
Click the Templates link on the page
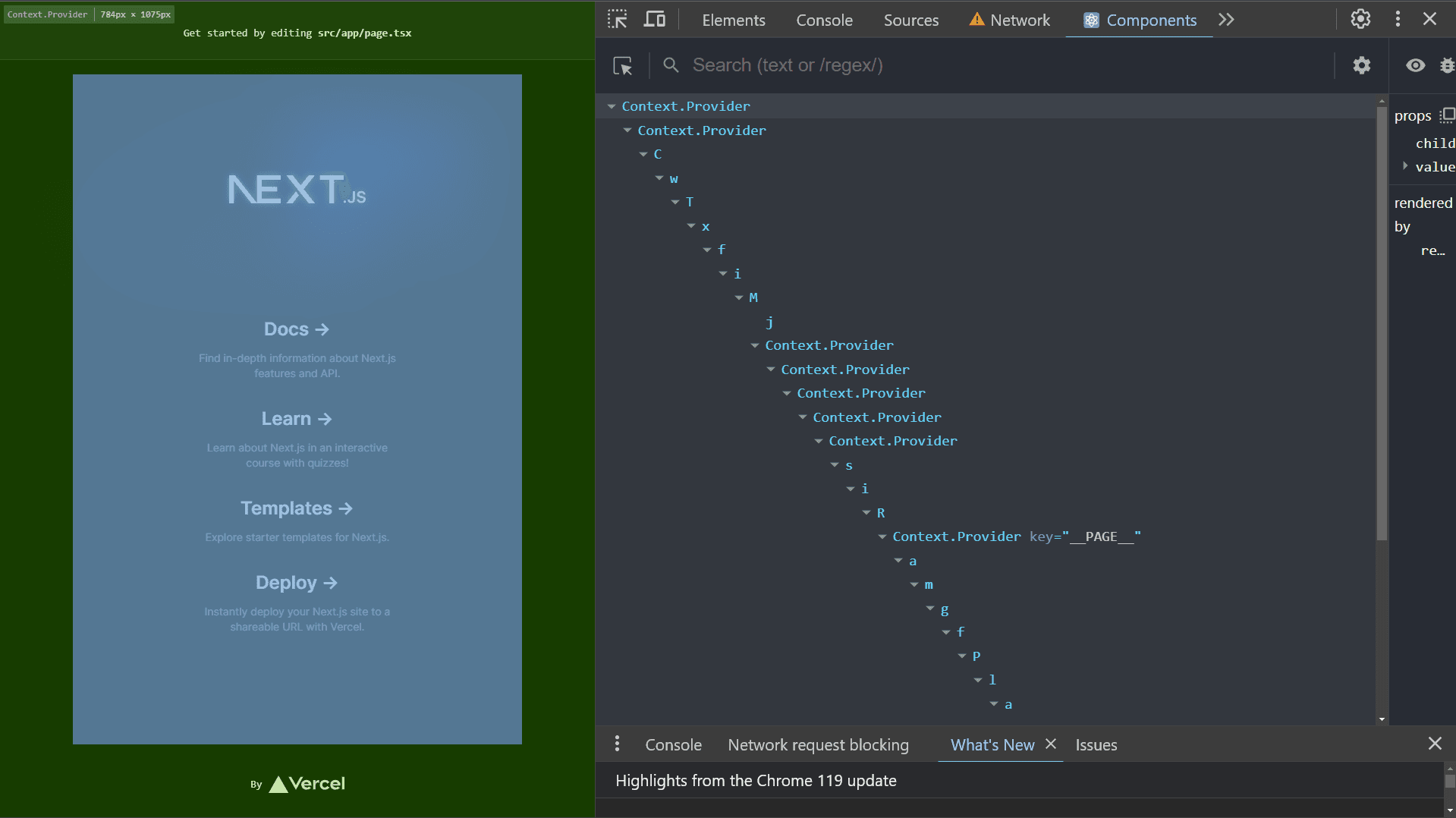(296, 508)
